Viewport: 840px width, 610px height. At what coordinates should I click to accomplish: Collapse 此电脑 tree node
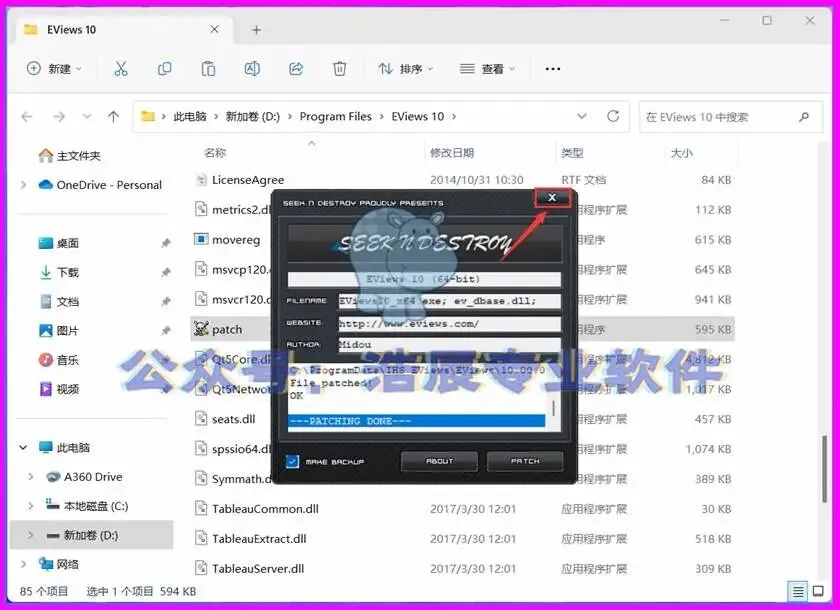pos(23,447)
